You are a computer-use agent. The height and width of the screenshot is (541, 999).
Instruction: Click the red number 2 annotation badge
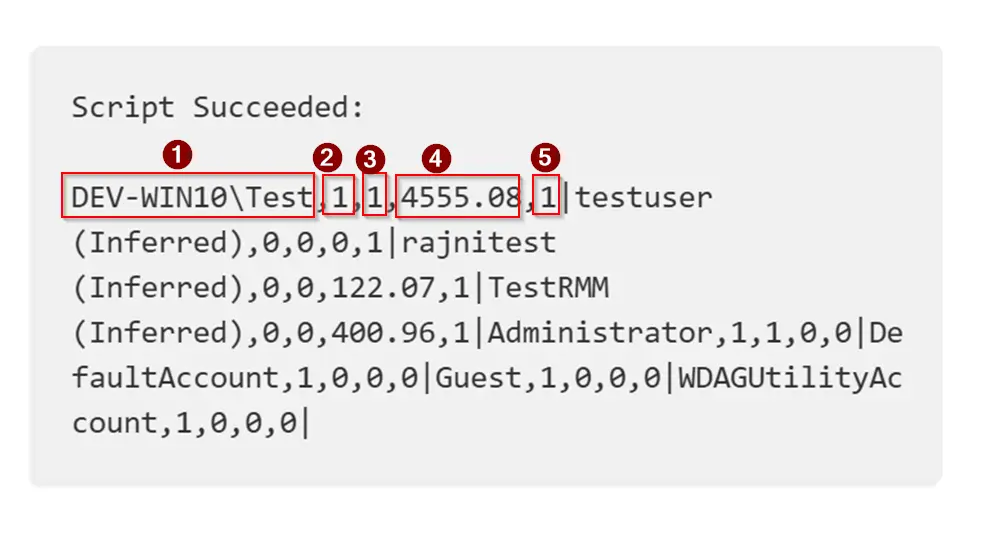click(x=327, y=157)
